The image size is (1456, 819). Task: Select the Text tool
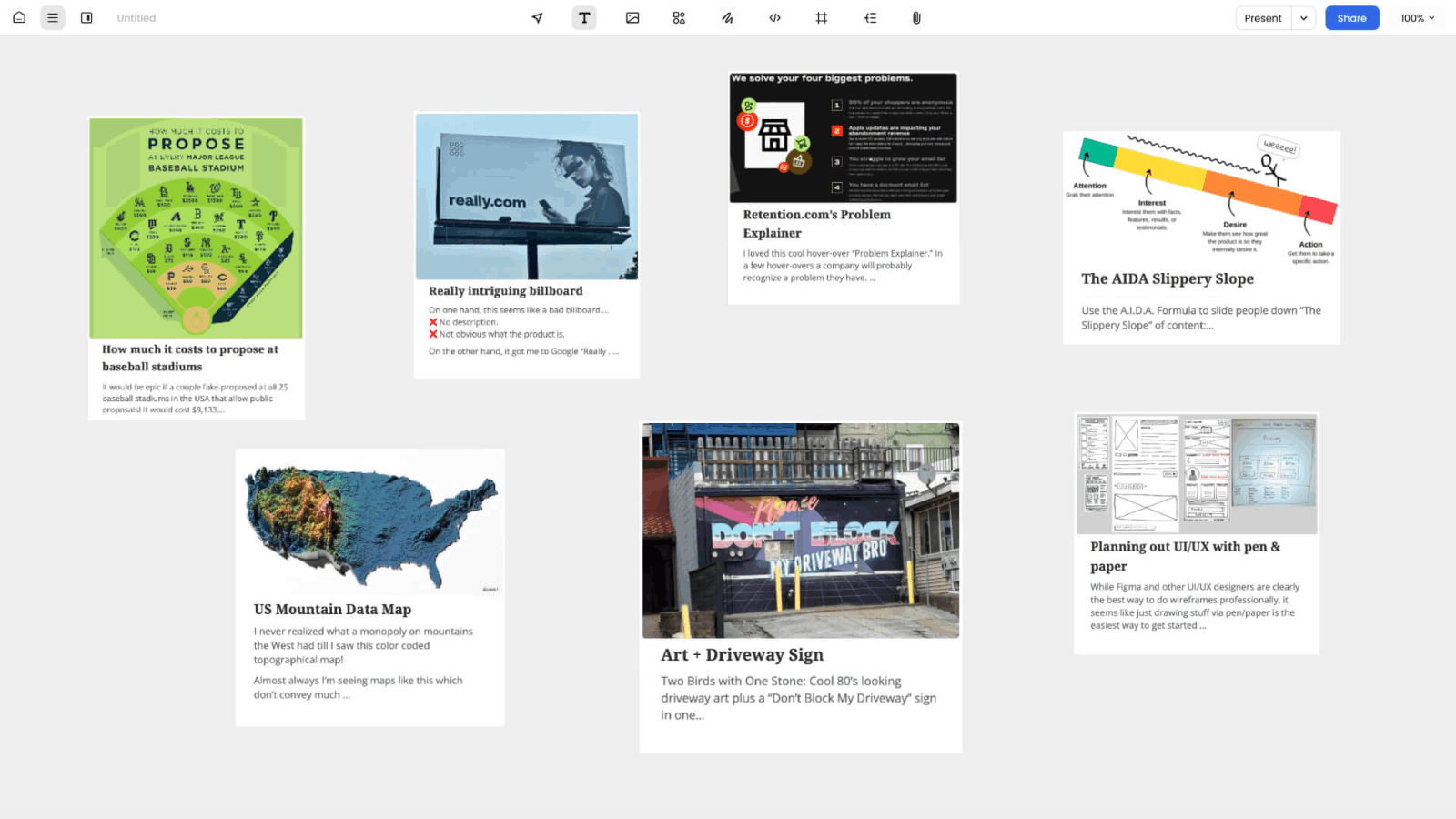[584, 18]
